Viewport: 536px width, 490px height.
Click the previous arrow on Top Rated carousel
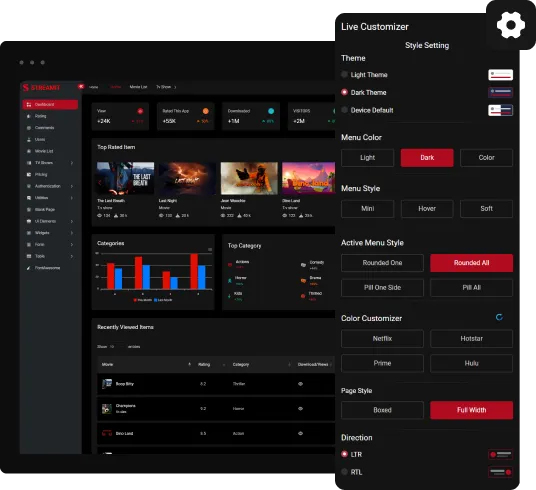pos(99,182)
